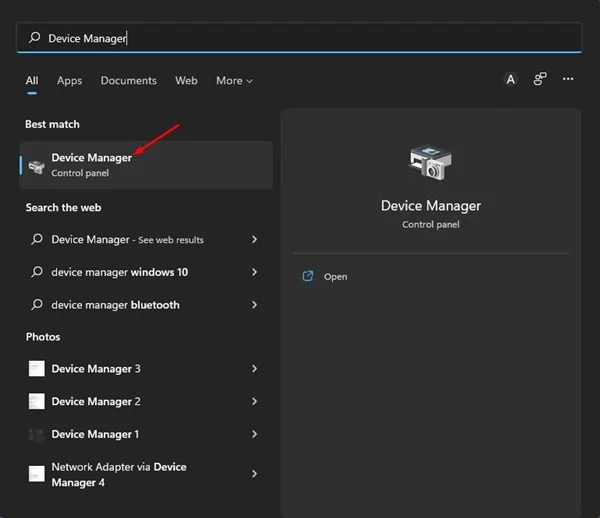Click the Device Manager 2 photo thumbnail

37,402
